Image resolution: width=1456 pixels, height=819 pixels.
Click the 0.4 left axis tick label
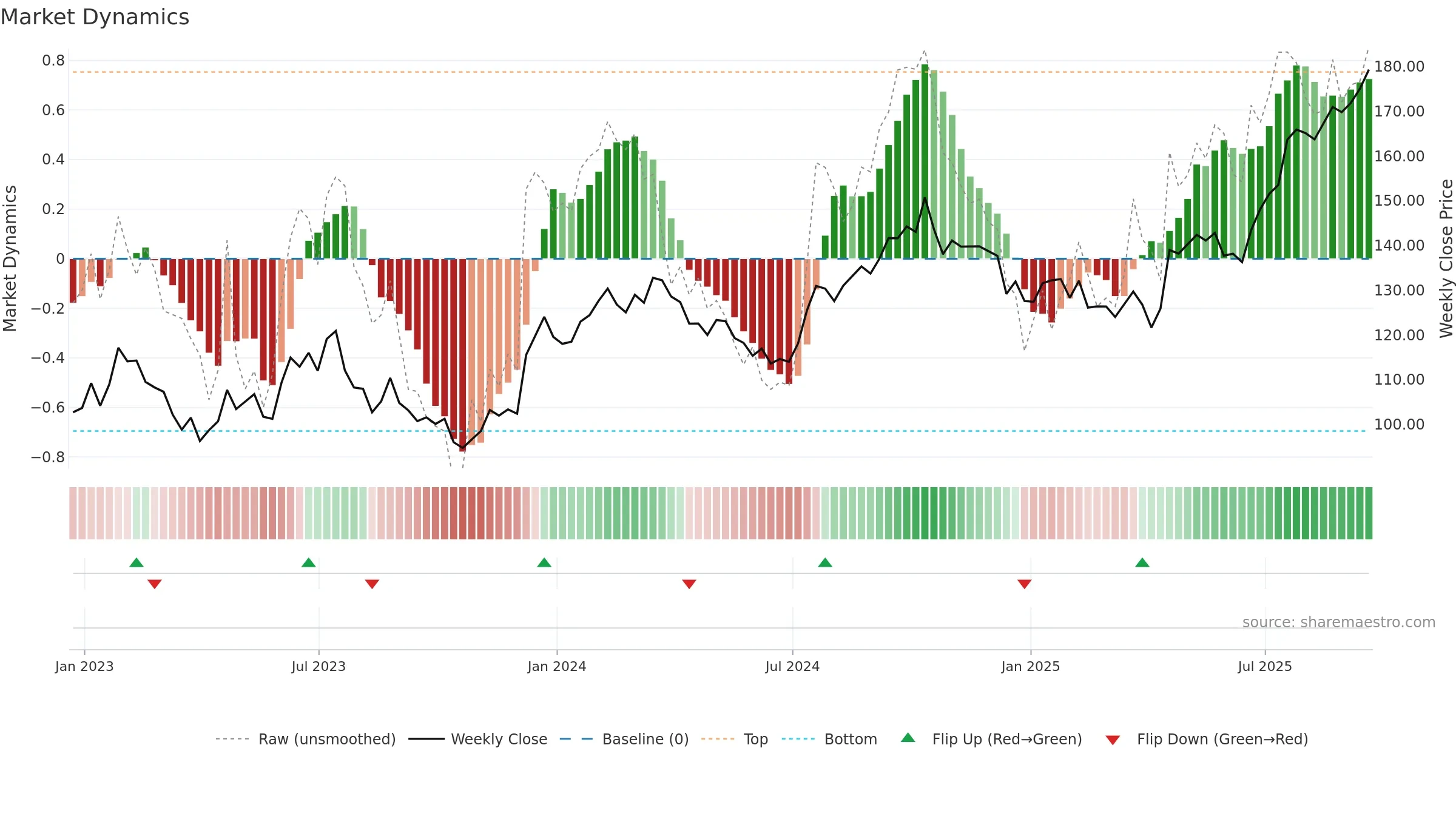click(53, 160)
